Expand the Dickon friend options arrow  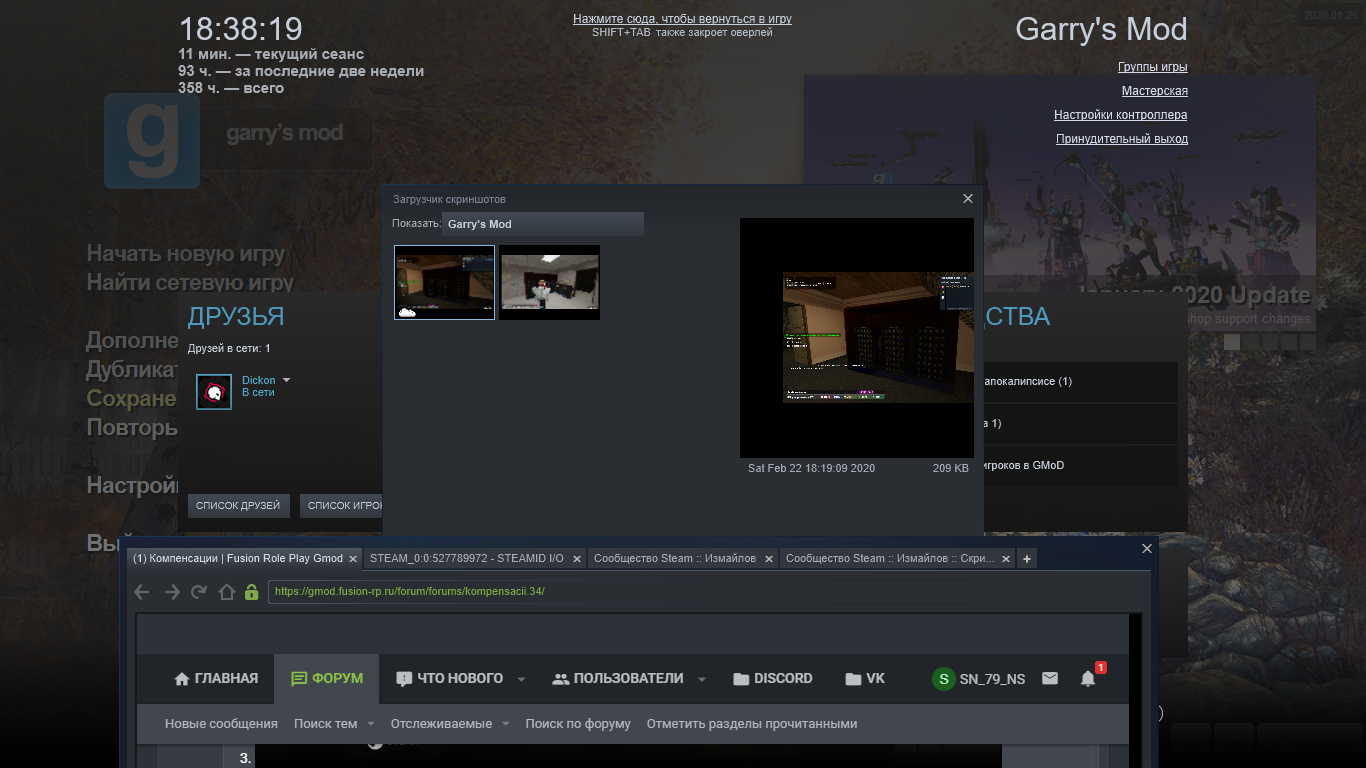tap(286, 381)
